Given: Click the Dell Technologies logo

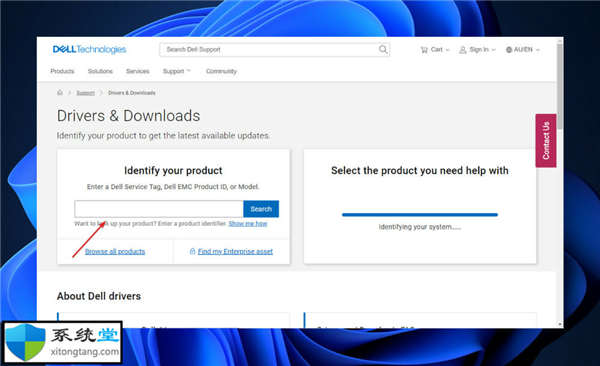Looking at the screenshot, I should [x=89, y=49].
